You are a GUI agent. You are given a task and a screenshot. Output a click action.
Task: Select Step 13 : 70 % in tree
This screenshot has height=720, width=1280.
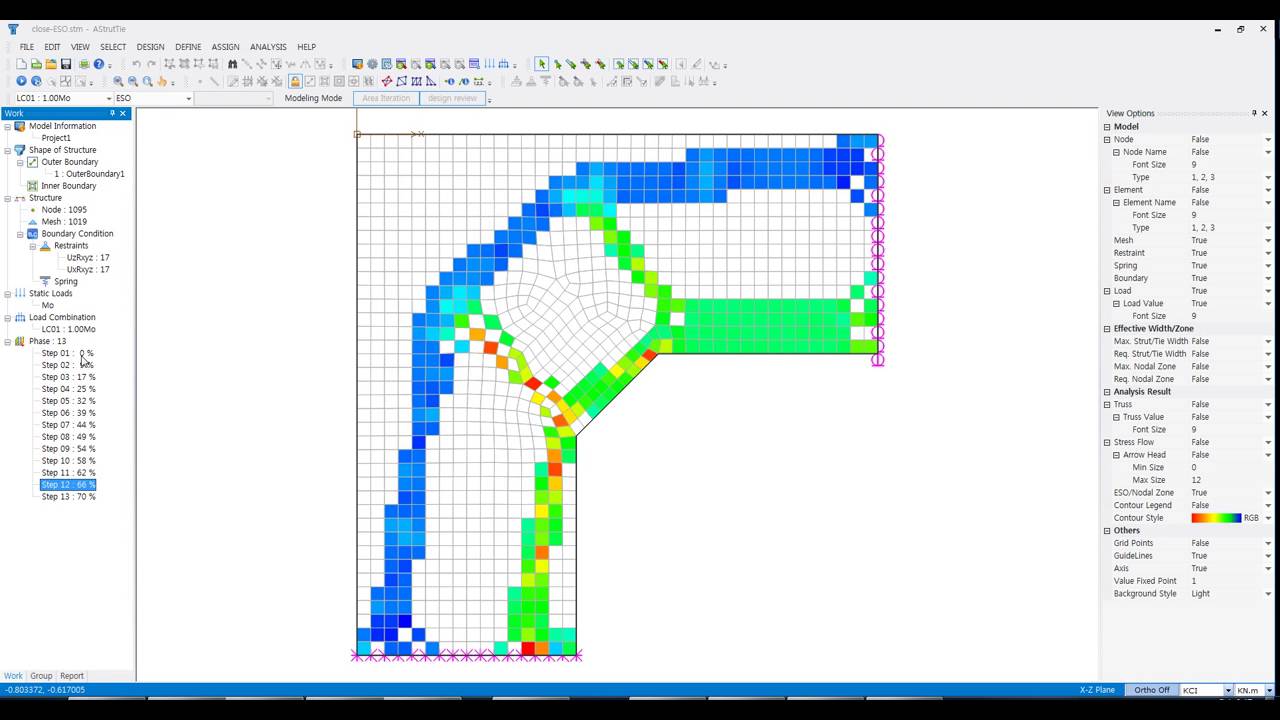pos(68,497)
